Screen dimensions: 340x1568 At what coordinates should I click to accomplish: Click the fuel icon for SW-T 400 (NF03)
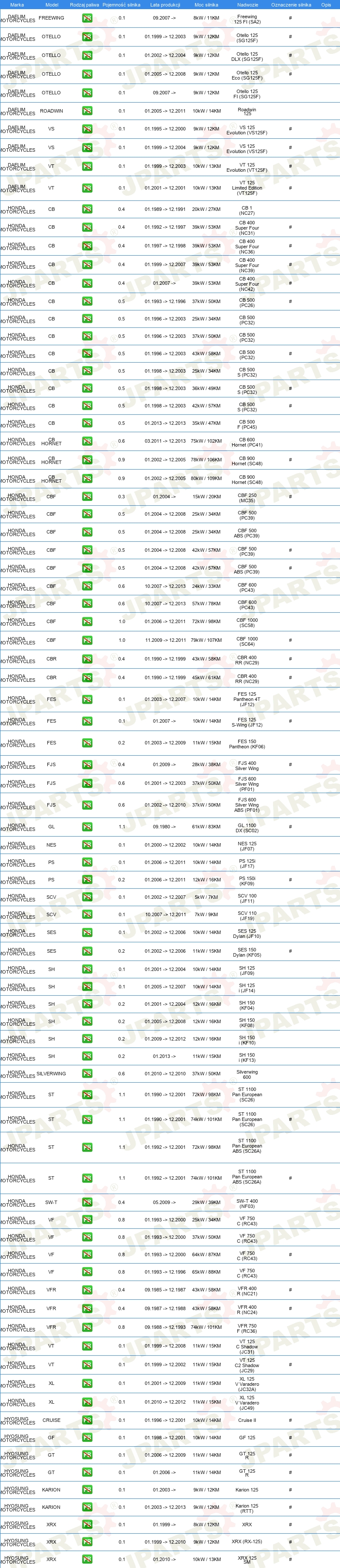(87, 1203)
